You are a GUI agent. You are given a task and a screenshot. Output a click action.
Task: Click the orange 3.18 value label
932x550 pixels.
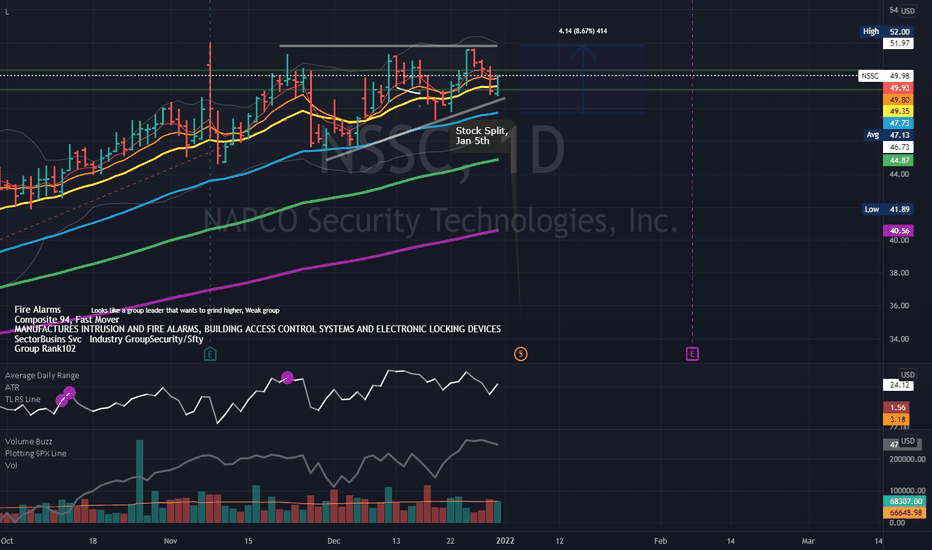click(896, 419)
